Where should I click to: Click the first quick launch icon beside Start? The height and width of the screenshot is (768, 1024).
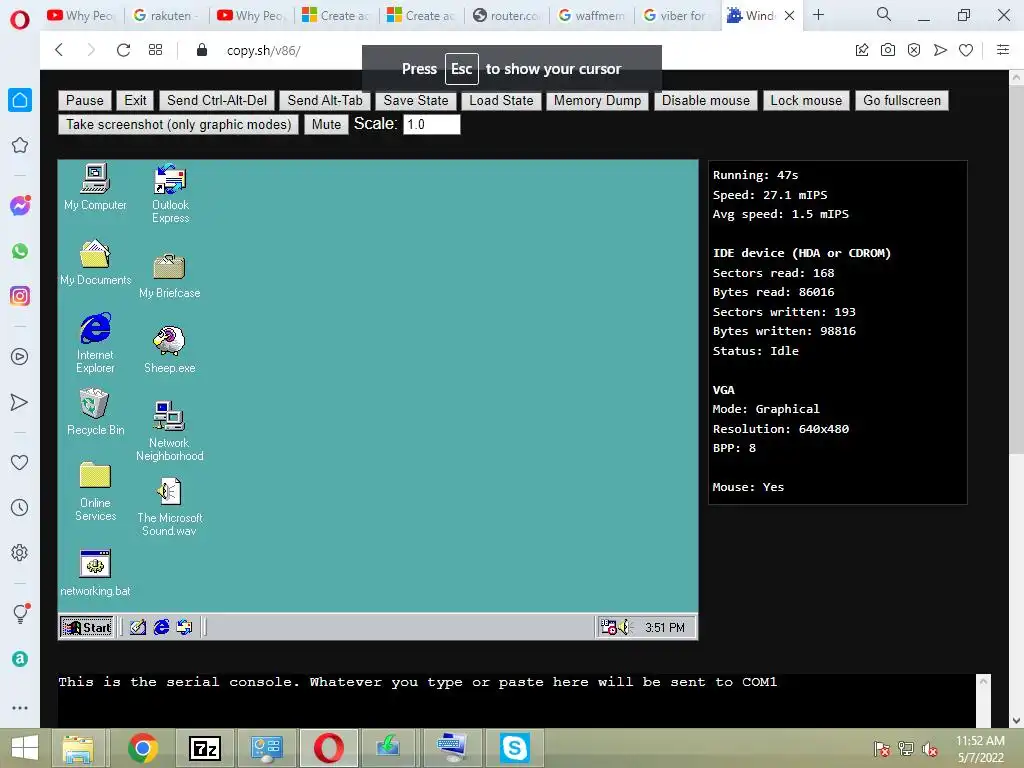[138, 628]
